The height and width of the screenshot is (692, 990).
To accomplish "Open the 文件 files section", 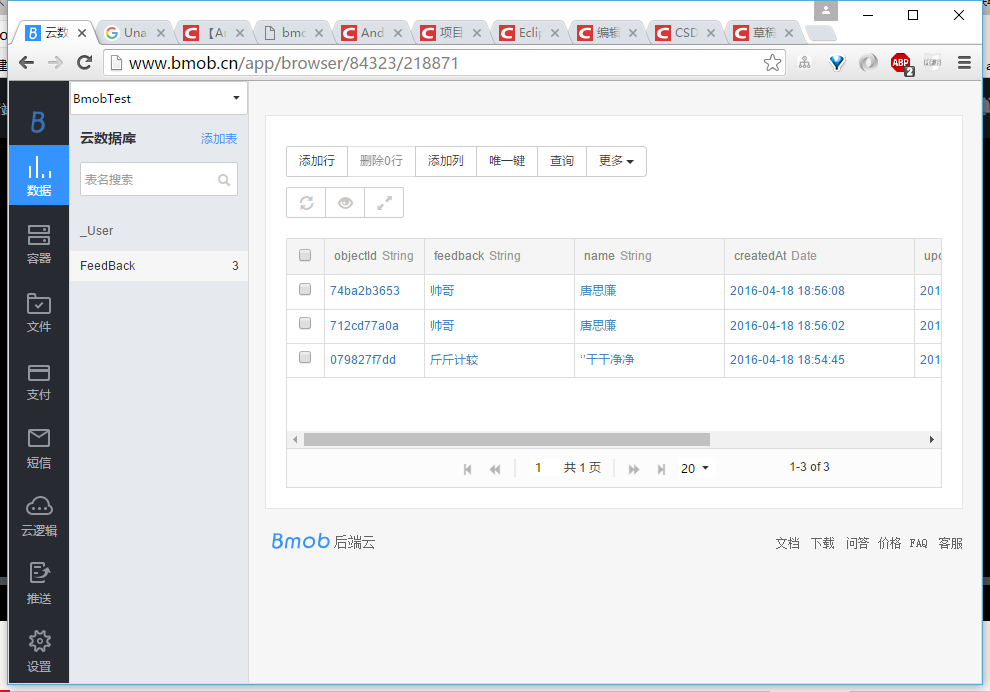I will point(39,313).
